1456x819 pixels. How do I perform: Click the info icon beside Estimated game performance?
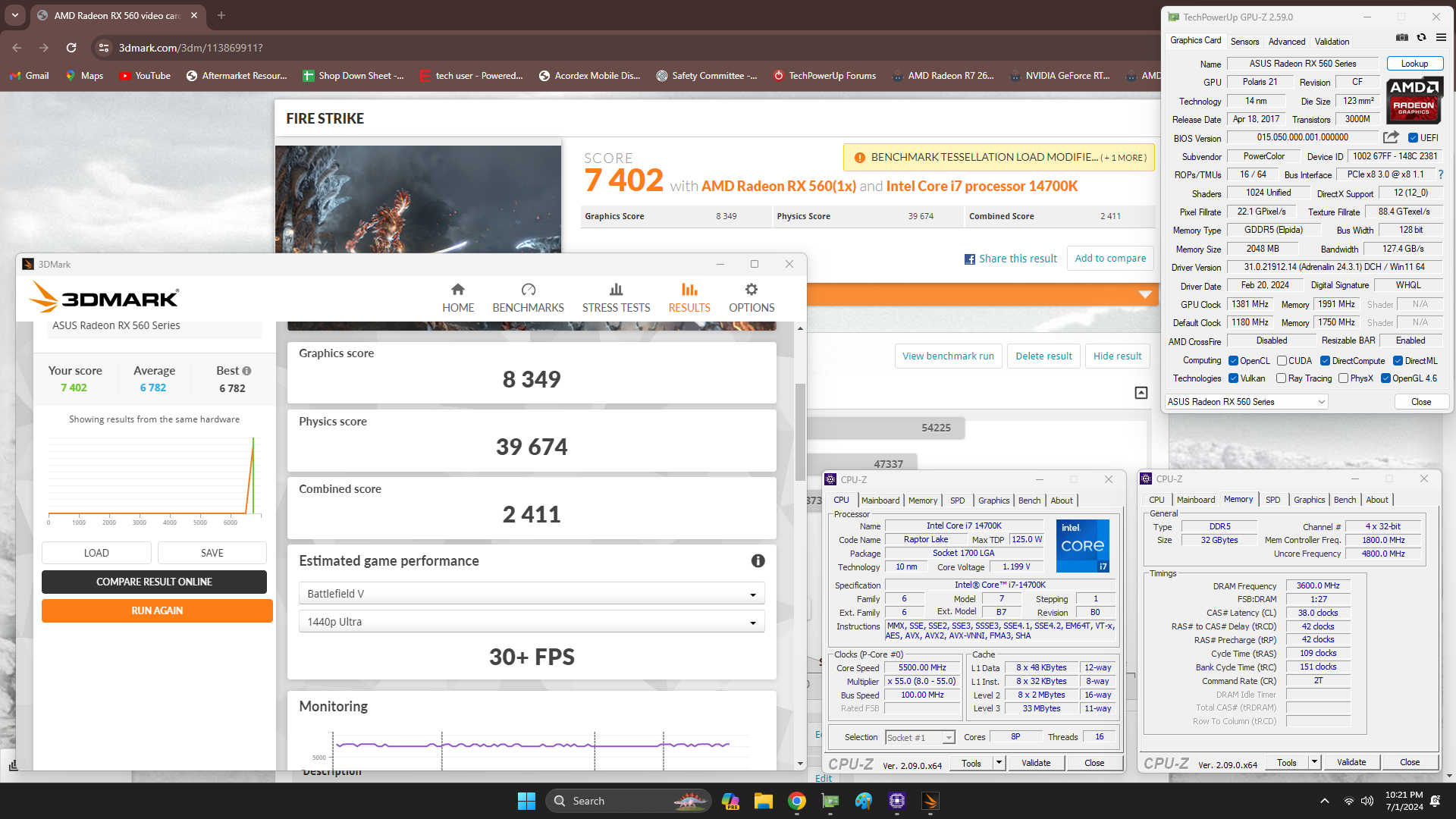758,561
